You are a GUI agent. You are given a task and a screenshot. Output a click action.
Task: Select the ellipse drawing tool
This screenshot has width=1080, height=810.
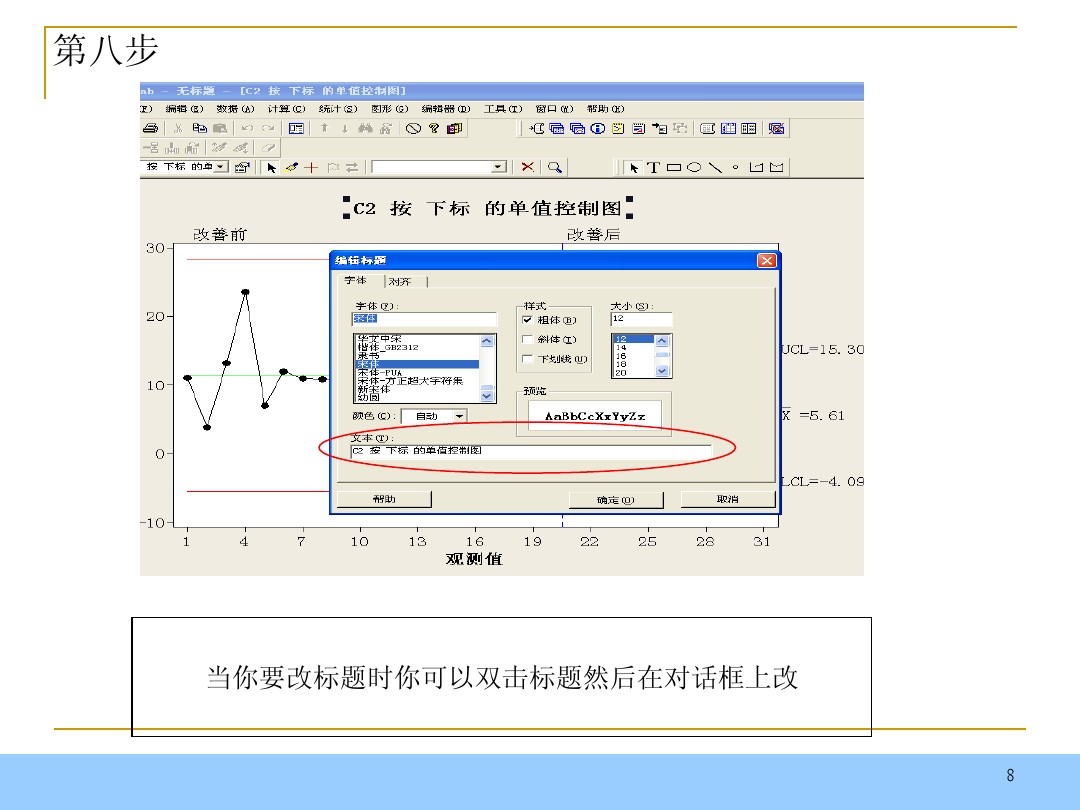pyautogui.click(x=694, y=166)
